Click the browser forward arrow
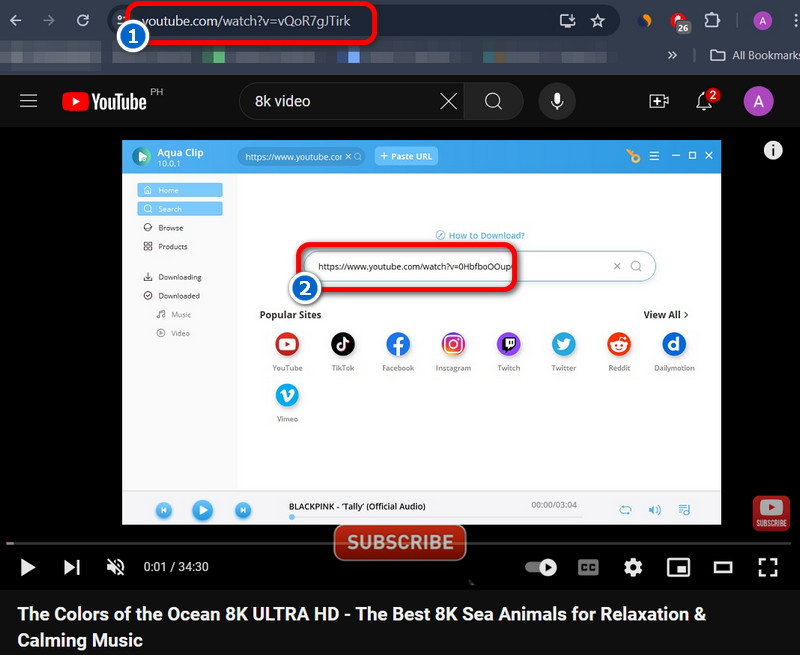 (49, 20)
